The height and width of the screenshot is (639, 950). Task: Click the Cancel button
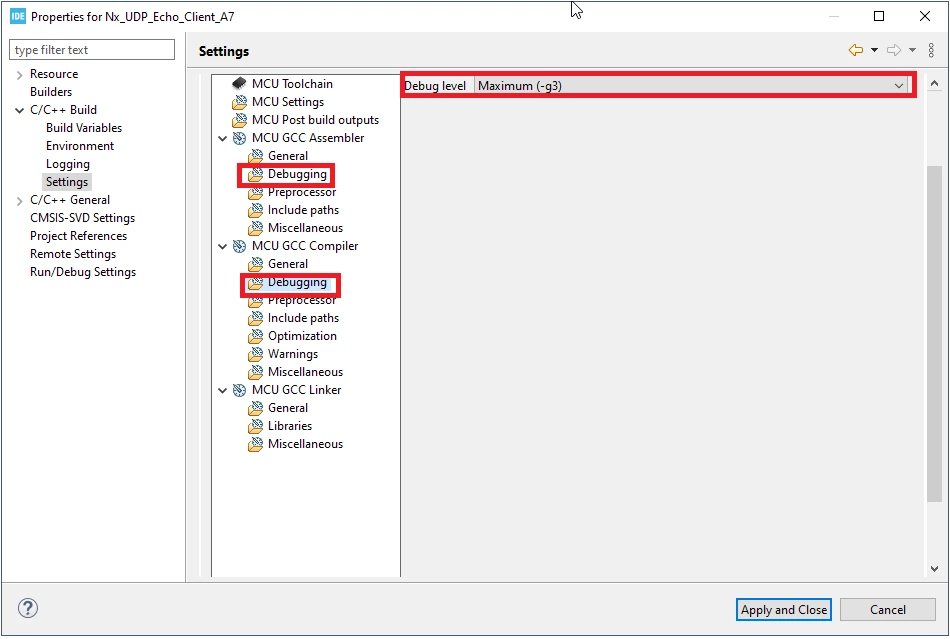(888, 610)
